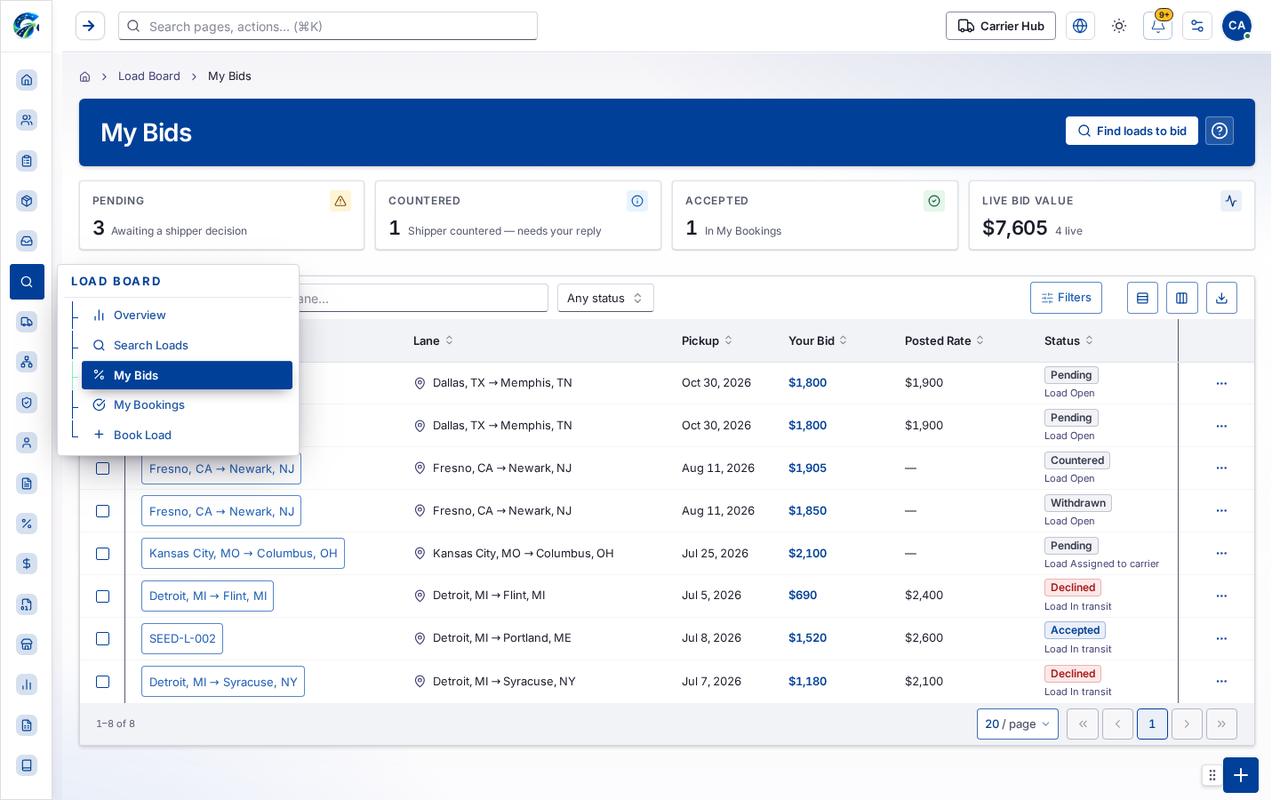Click the dollar sign sidebar icon
The width and height of the screenshot is (1280, 800).
point(27,564)
